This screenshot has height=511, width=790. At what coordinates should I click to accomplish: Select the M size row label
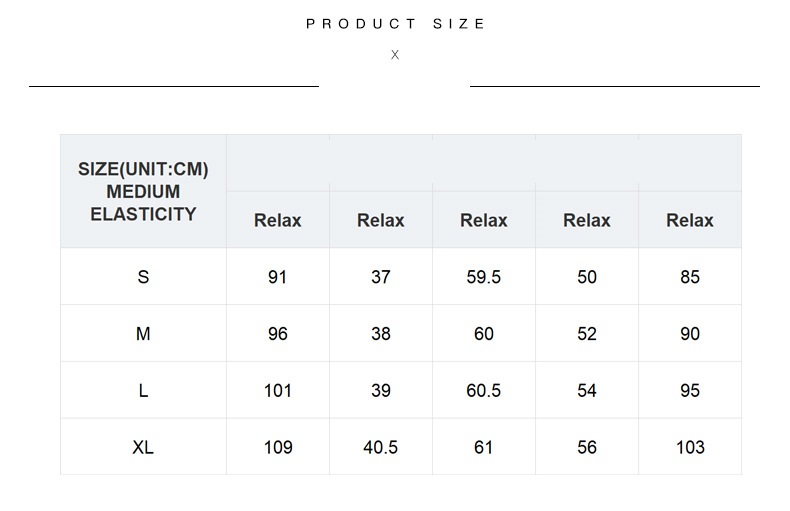point(143,334)
